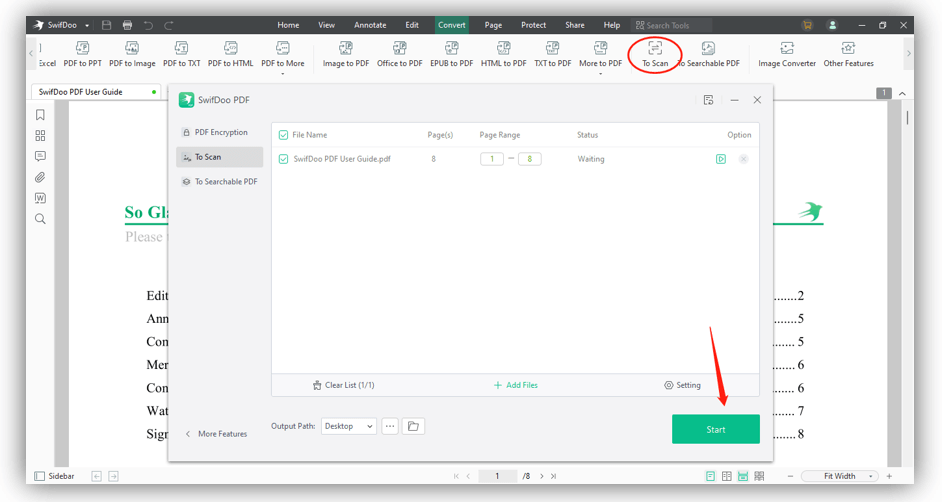Click the green Start button
942x502 pixels.
[716, 429]
